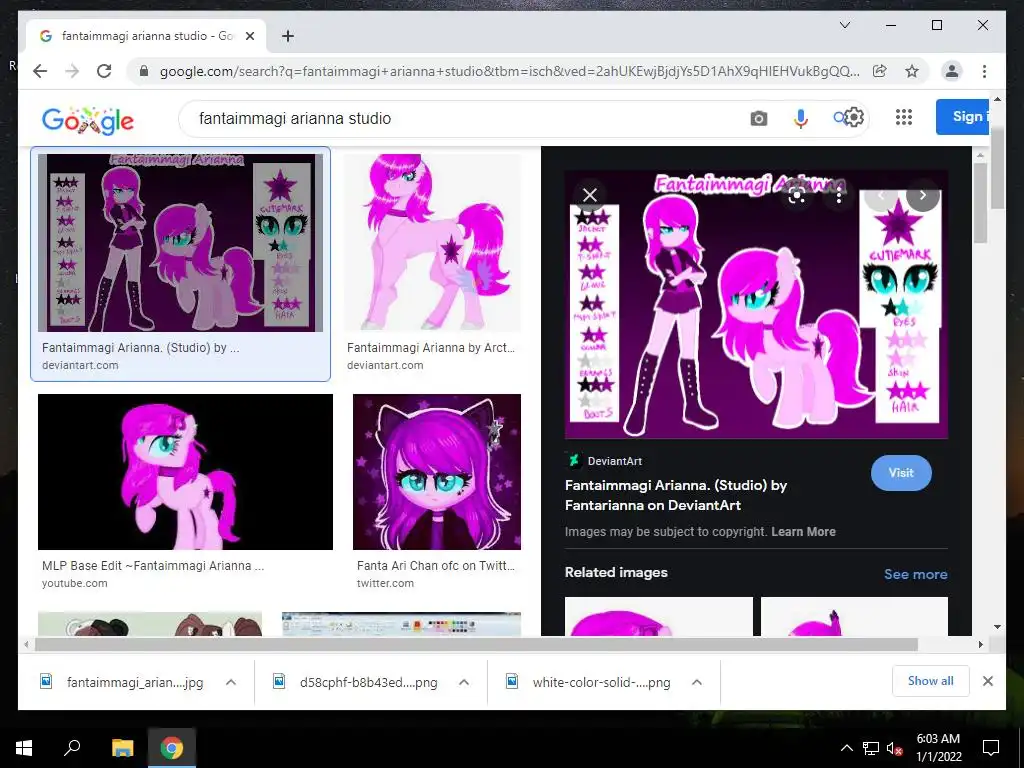
Task: Expand options for d58cphf-b8b43ed...png download
Action: point(464,682)
